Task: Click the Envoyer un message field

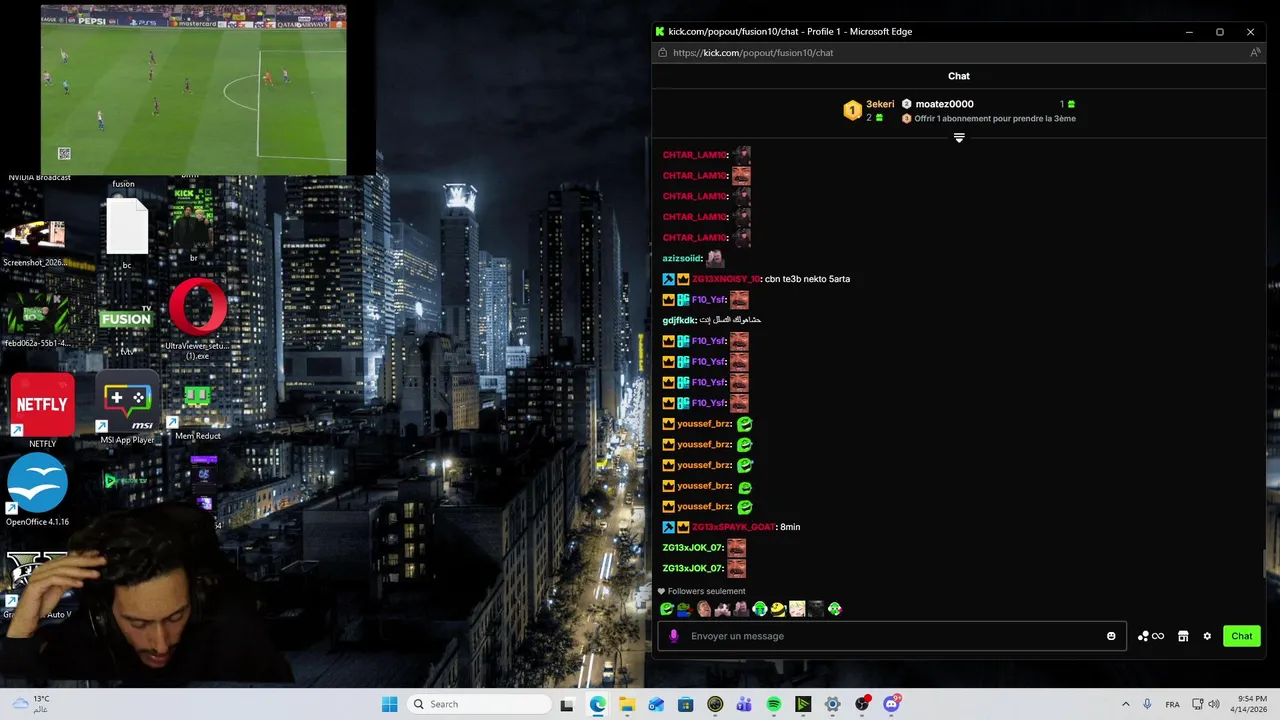Action: (892, 636)
